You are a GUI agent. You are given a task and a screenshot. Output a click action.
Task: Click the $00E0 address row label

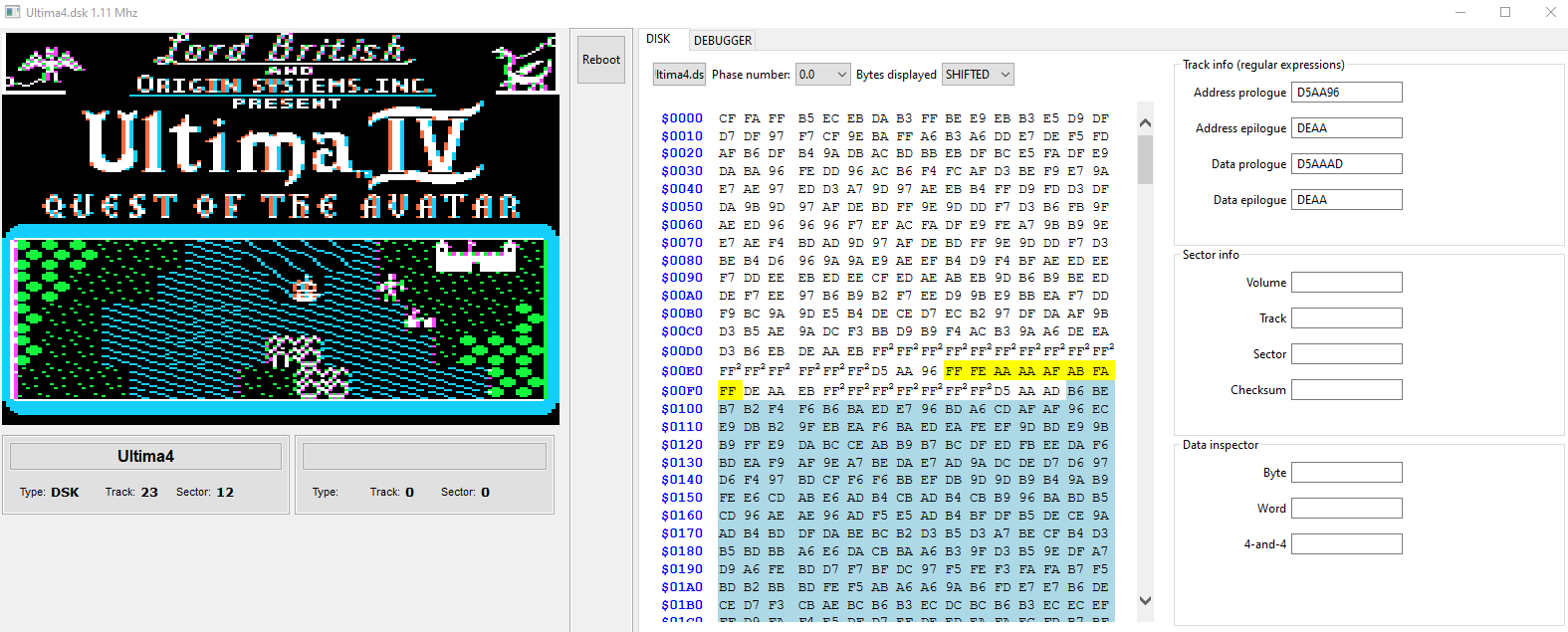[682, 371]
